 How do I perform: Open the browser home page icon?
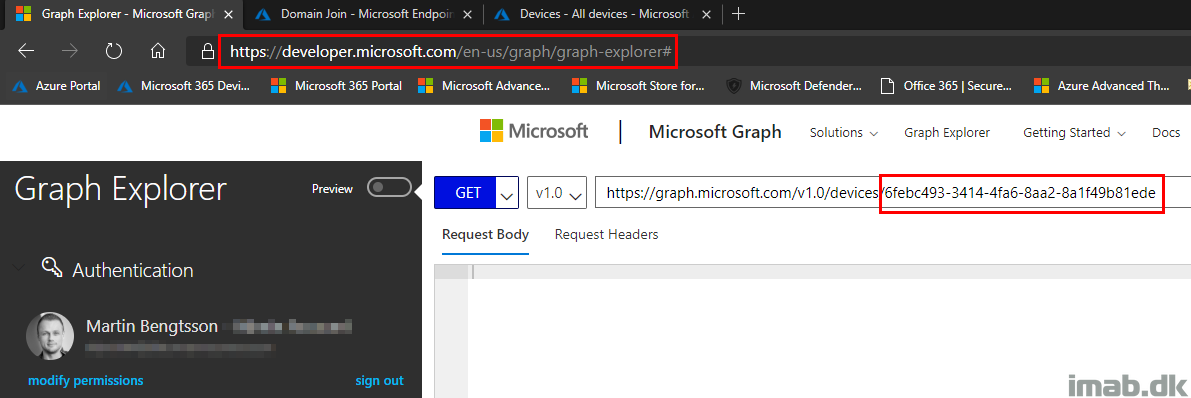158,51
